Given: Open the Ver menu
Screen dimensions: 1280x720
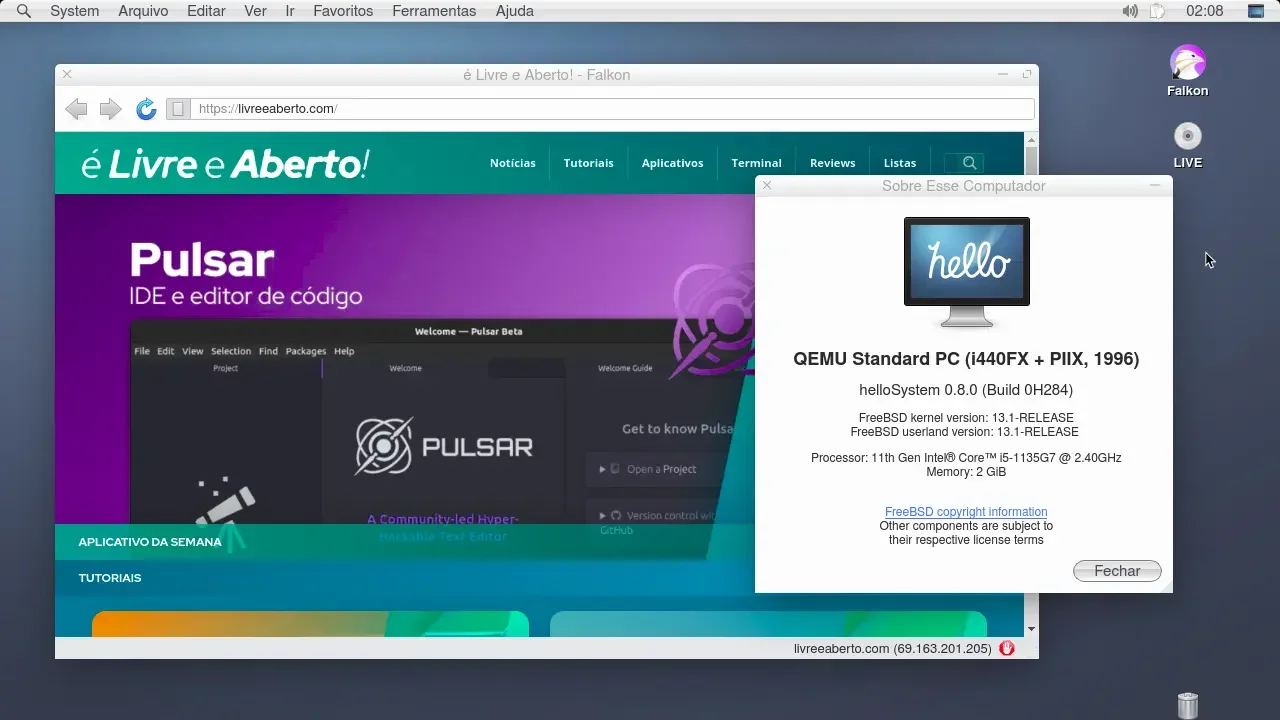Looking at the screenshot, I should 255,11.
